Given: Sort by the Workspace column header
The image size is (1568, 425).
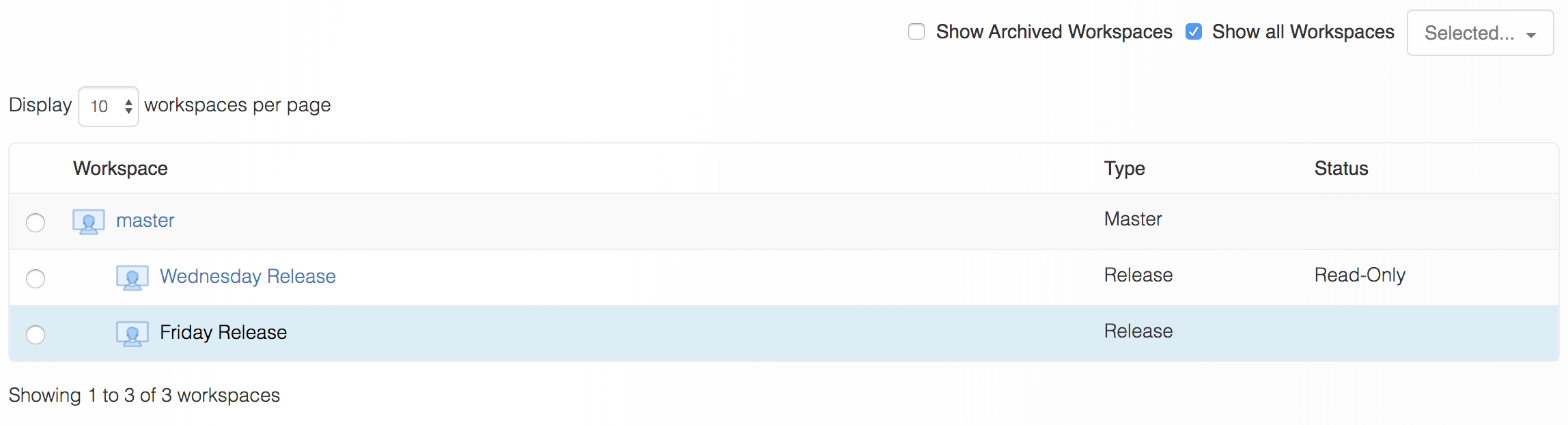Looking at the screenshot, I should click(x=120, y=168).
